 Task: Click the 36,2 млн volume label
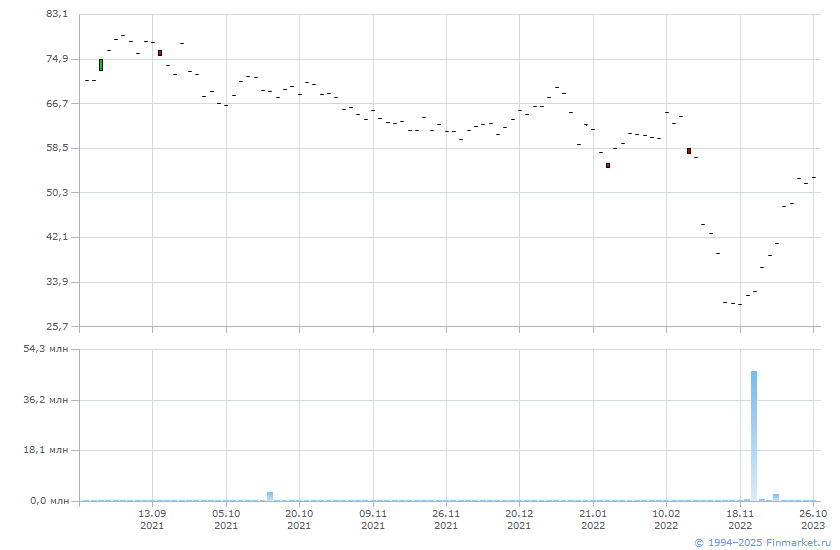coord(46,400)
